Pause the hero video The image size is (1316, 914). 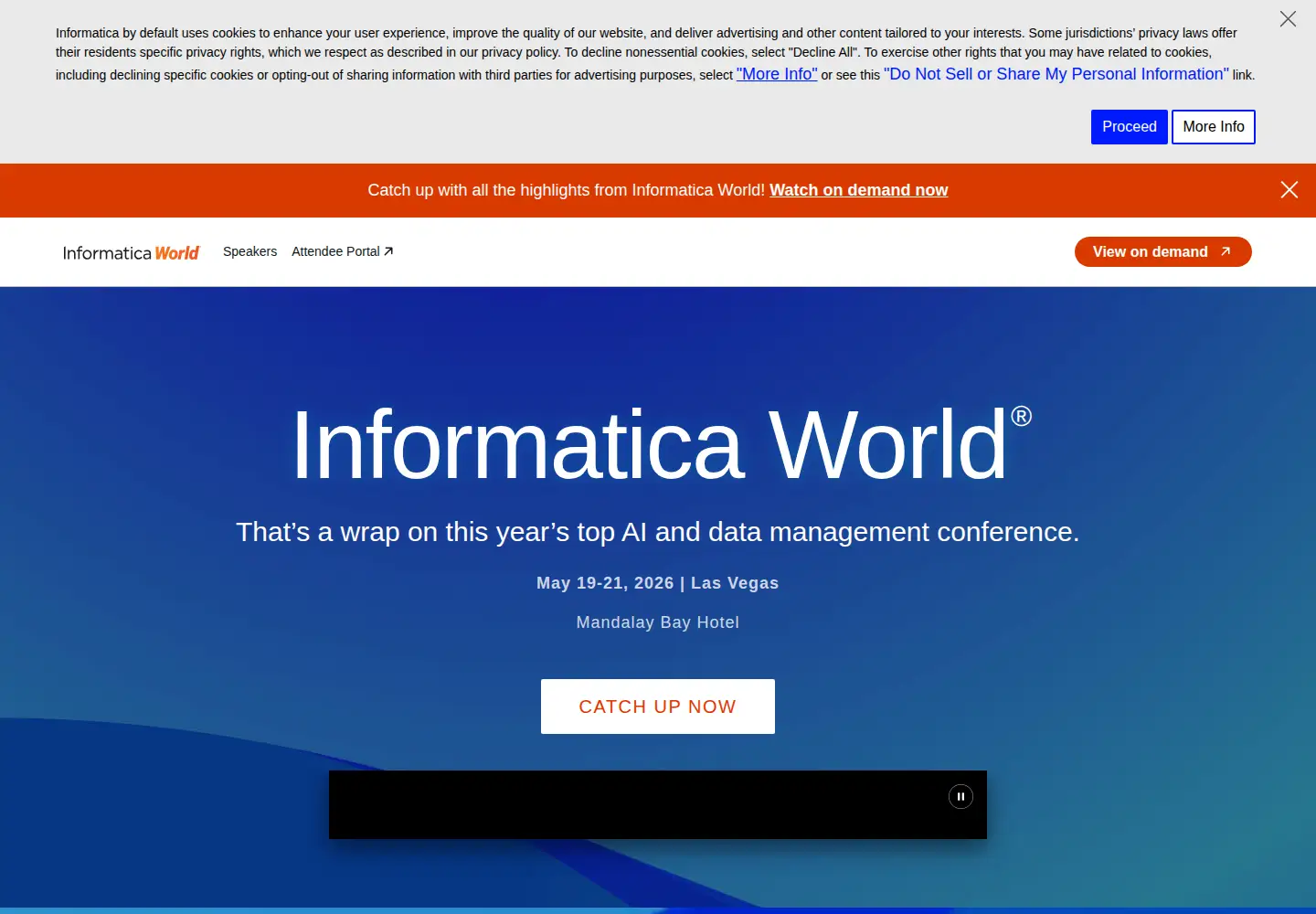click(x=960, y=797)
